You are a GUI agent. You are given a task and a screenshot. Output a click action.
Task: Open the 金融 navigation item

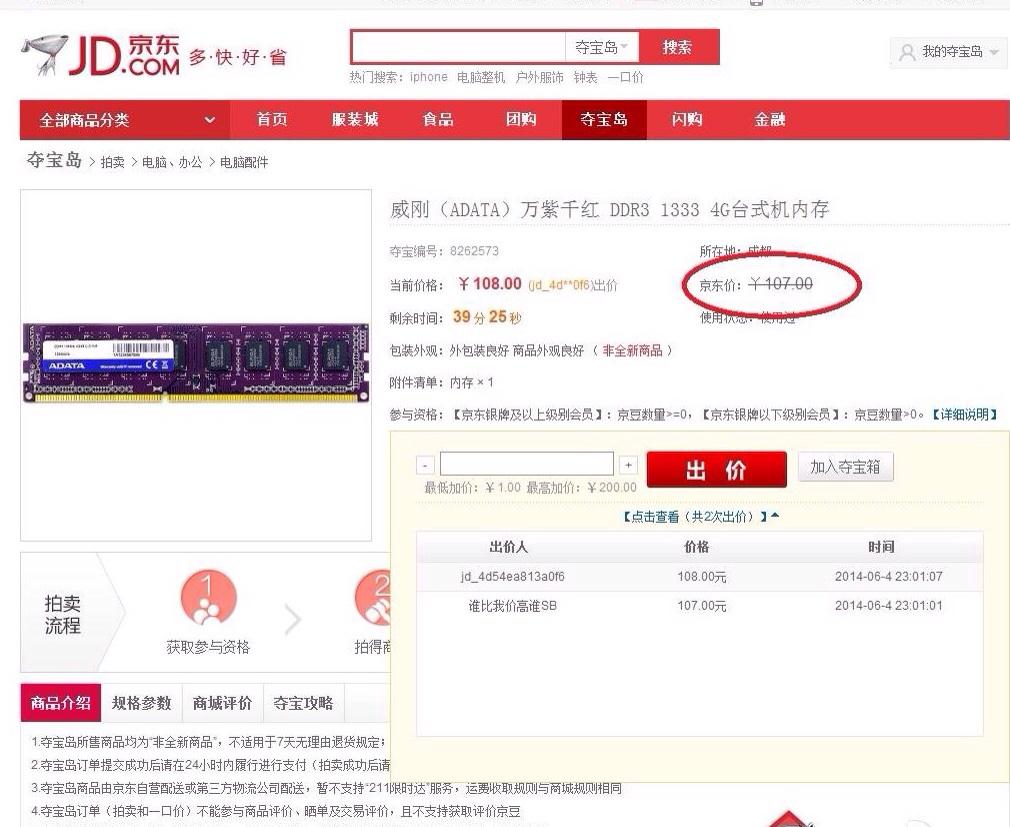click(770, 119)
